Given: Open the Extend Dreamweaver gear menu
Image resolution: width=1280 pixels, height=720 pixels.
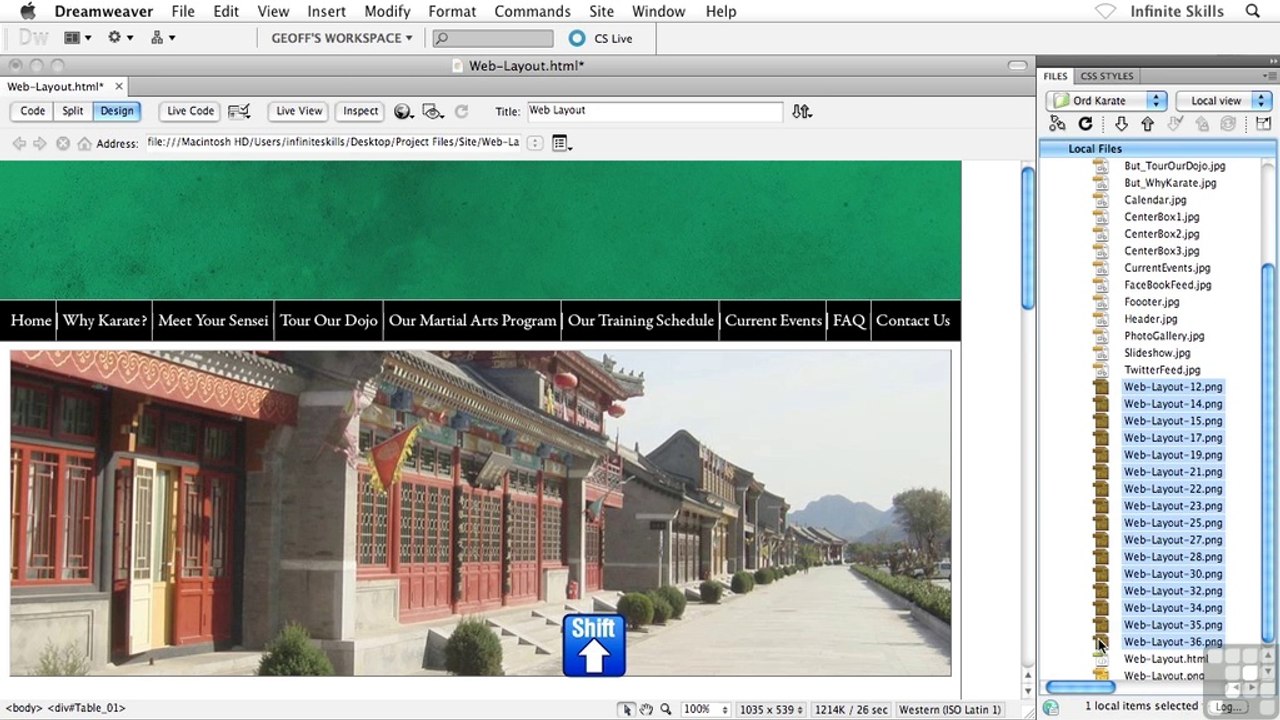Looking at the screenshot, I should [x=120, y=38].
